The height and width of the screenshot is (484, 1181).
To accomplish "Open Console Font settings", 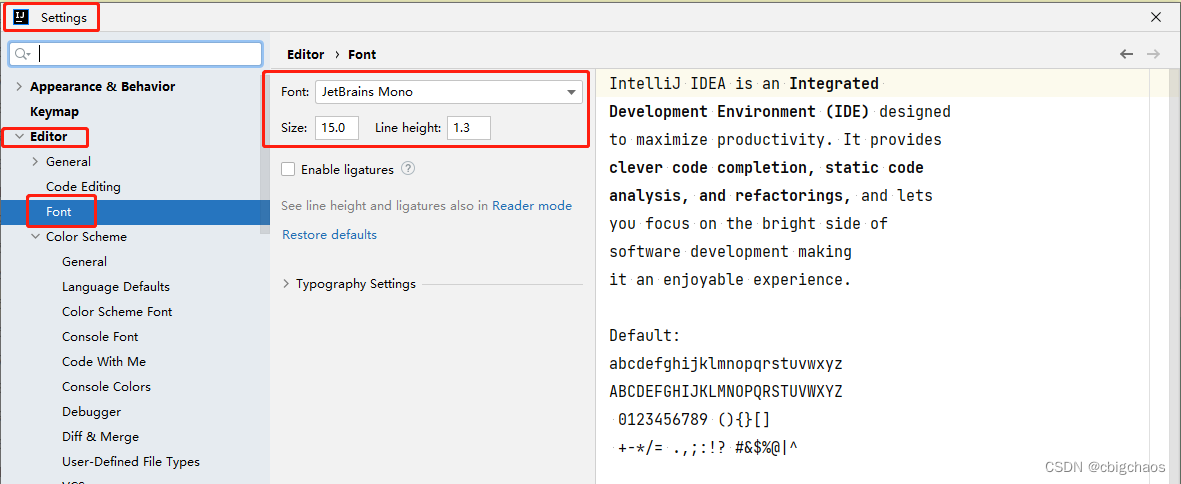I will [100, 336].
